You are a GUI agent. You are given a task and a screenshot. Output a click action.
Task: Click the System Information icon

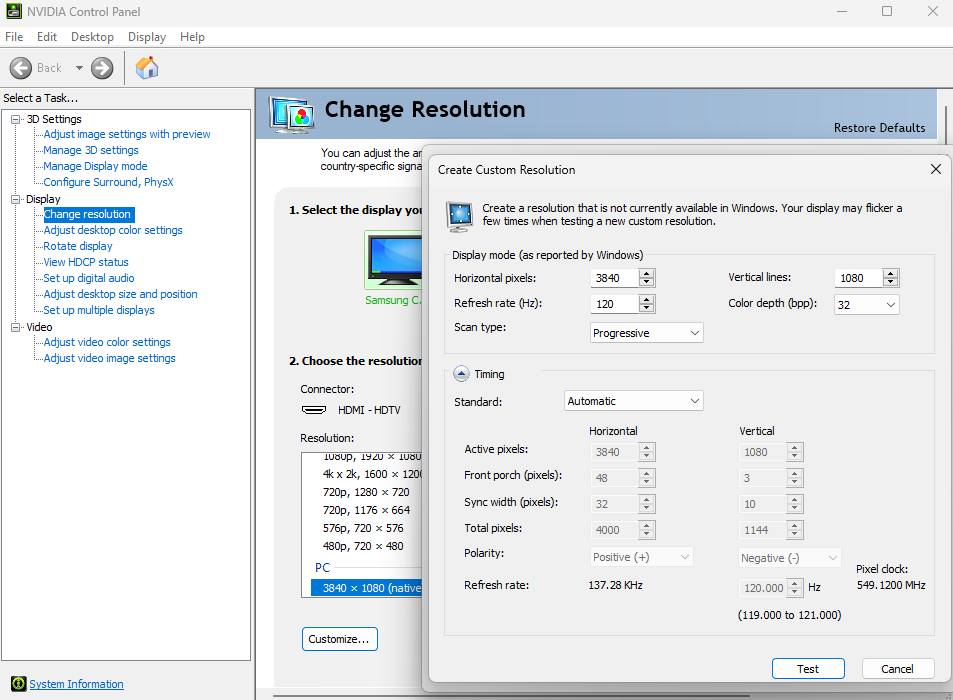tap(18, 684)
